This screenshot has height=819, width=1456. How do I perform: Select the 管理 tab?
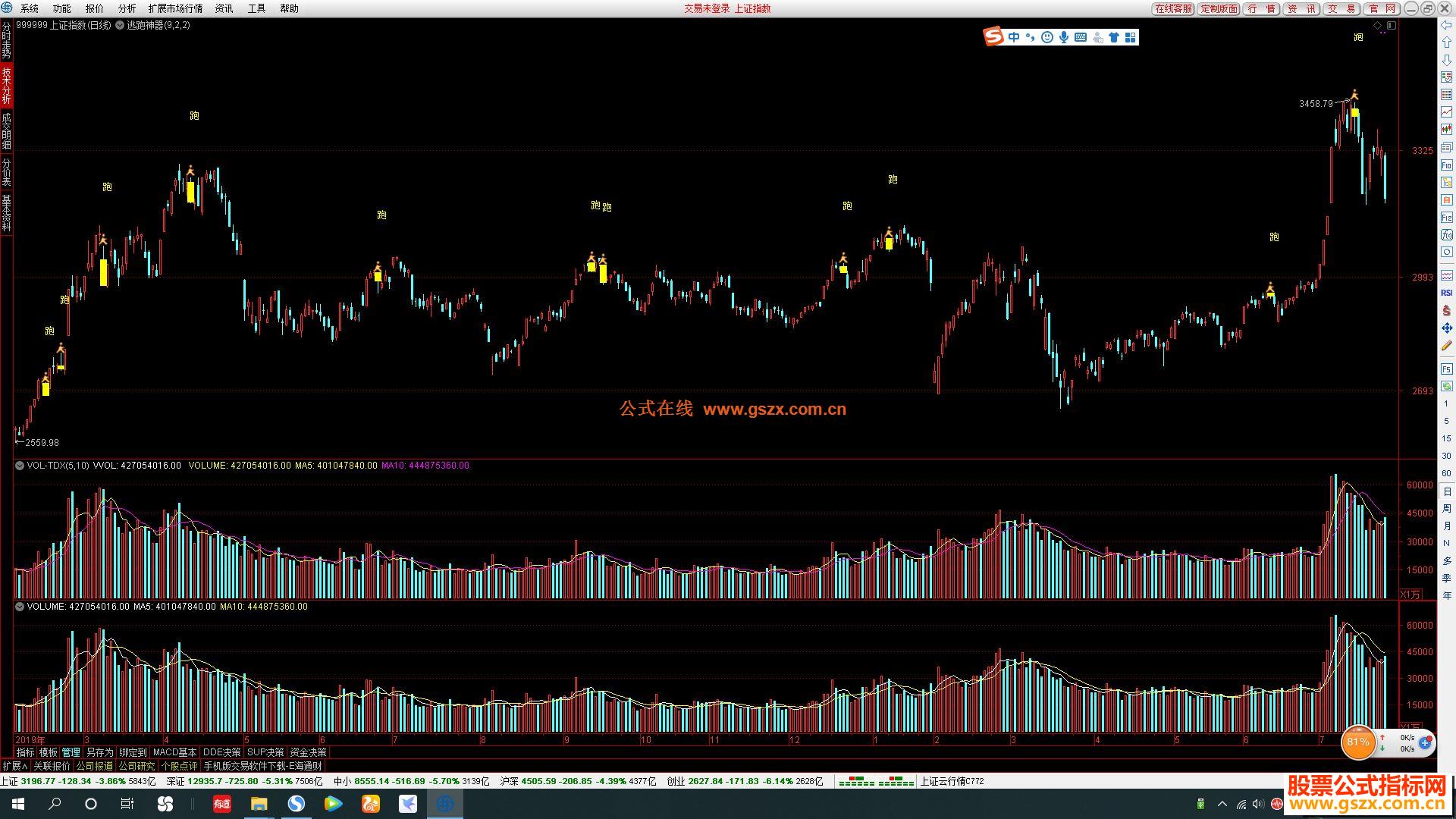[71, 752]
